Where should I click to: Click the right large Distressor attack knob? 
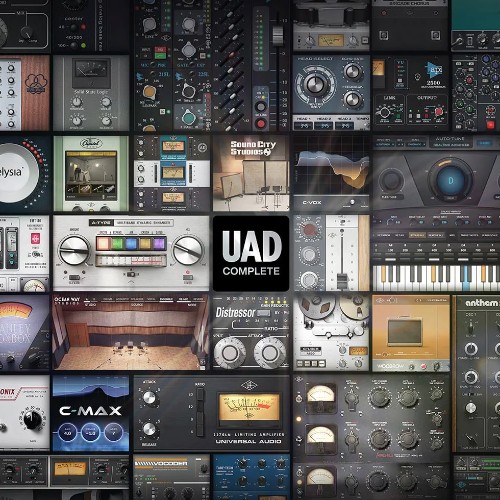point(270,353)
